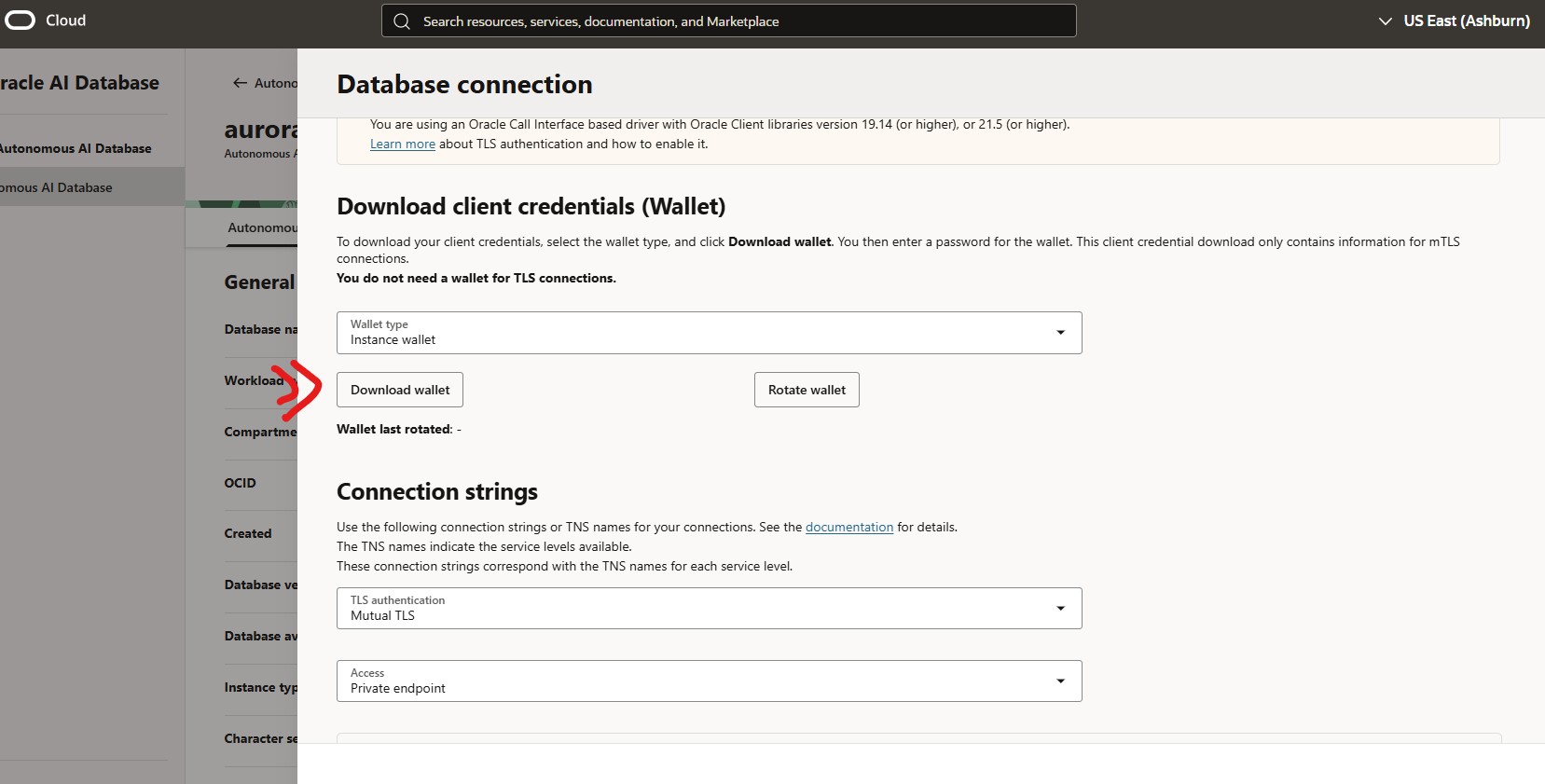Click the Download client credentials (Wallet) heading
This screenshot has width=1545, height=784.
pyautogui.click(x=531, y=206)
